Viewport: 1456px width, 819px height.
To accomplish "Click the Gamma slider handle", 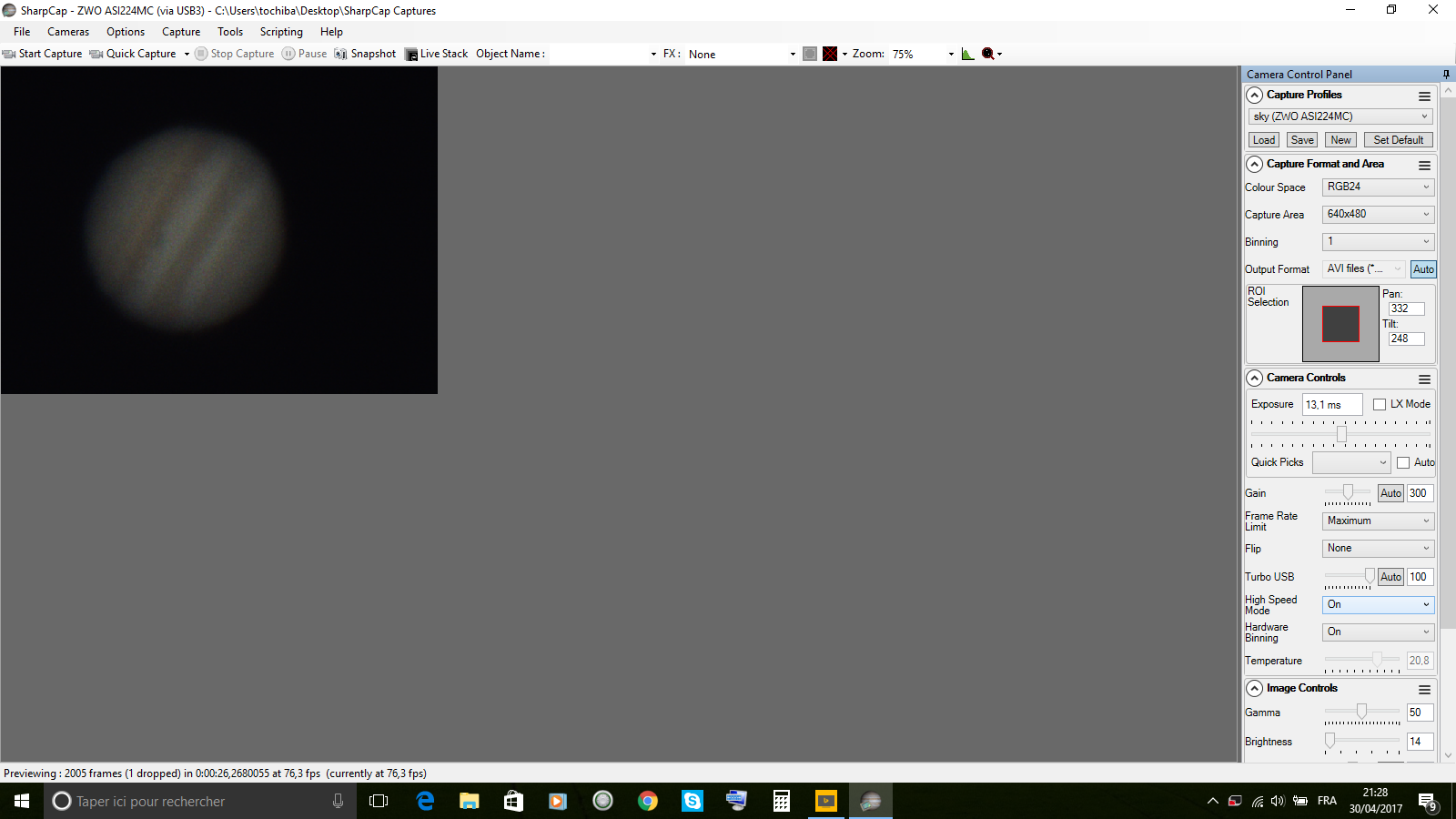I will pyautogui.click(x=1361, y=711).
